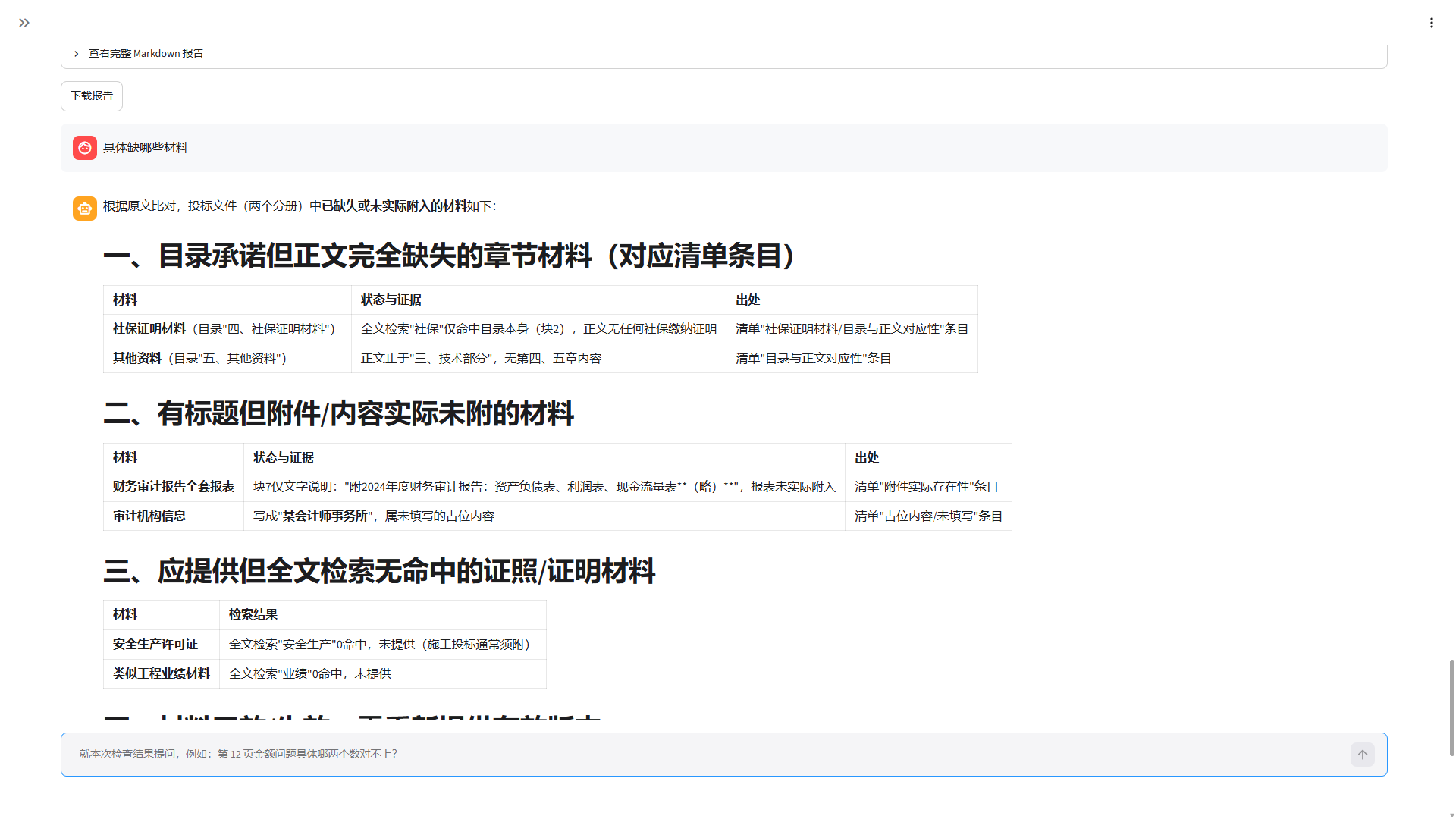Click the 类似工程业绩材料 cell
This screenshot has height=819, width=1456.
[162, 674]
